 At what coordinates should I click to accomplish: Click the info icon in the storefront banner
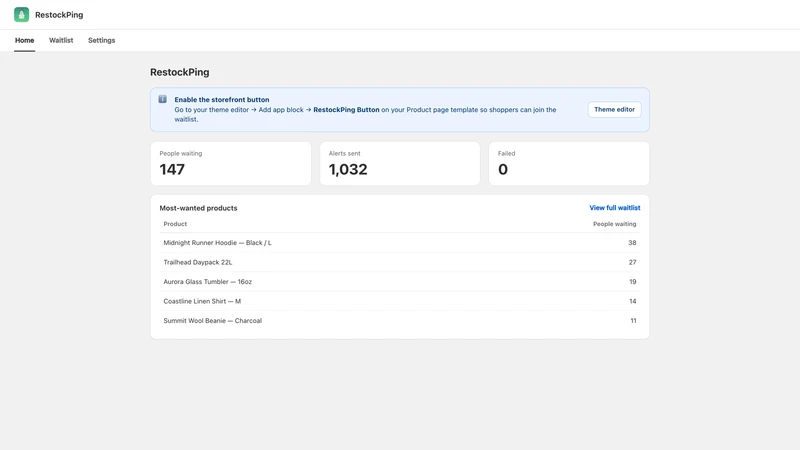click(x=162, y=99)
